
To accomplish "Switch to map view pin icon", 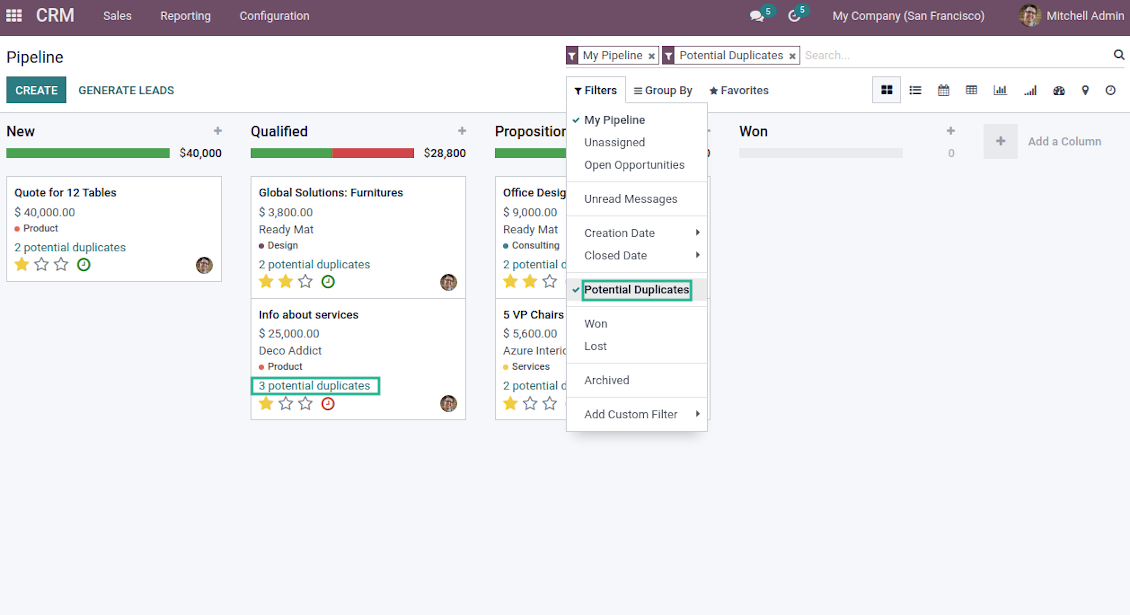I will pos(1085,90).
